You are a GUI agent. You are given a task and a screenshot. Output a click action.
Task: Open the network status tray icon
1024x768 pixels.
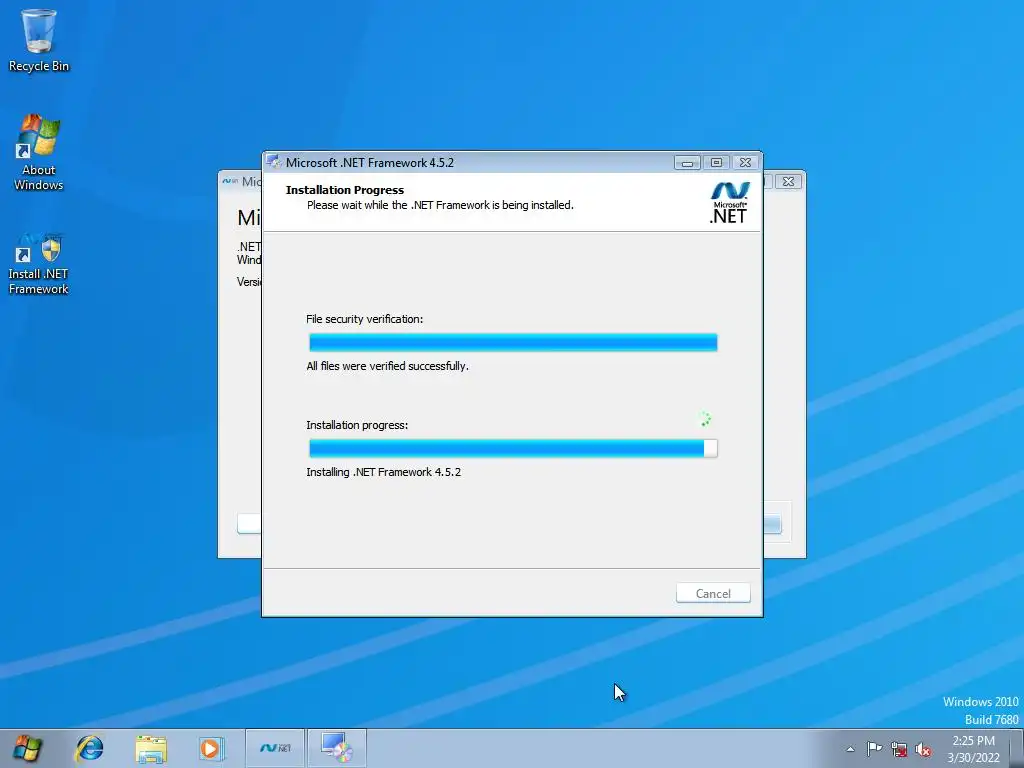[899, 749]
